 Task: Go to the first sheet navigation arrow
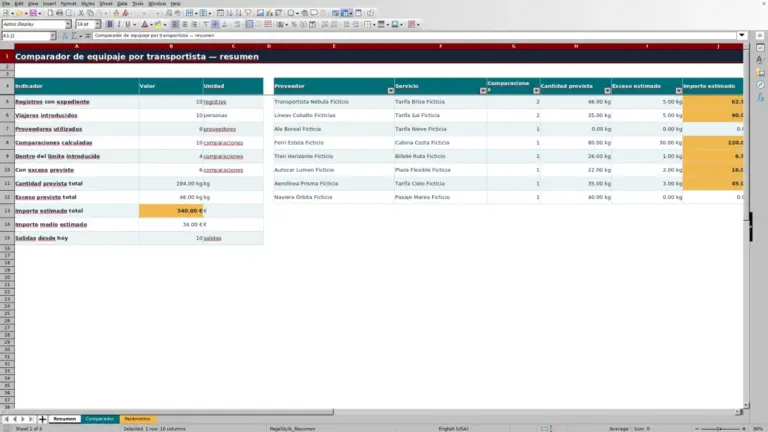tap(6, 419)
